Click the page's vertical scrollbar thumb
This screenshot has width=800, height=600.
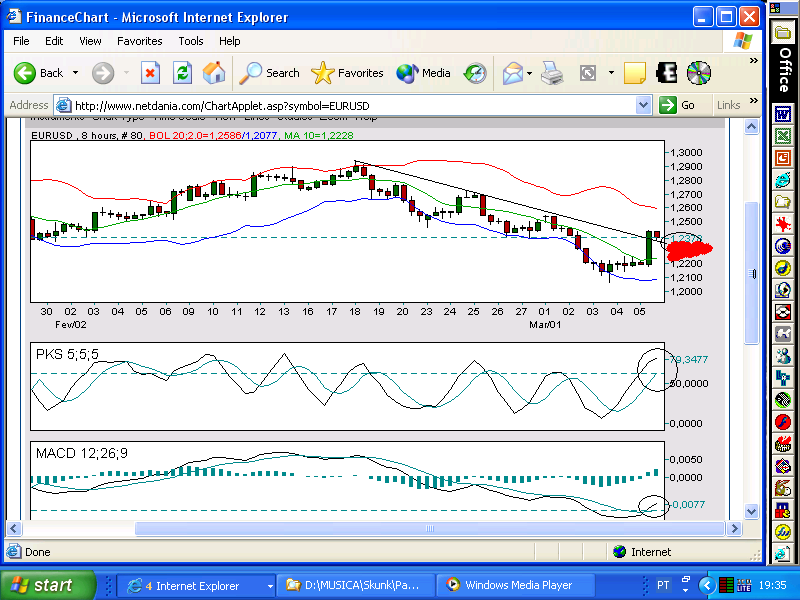[752, 273]
